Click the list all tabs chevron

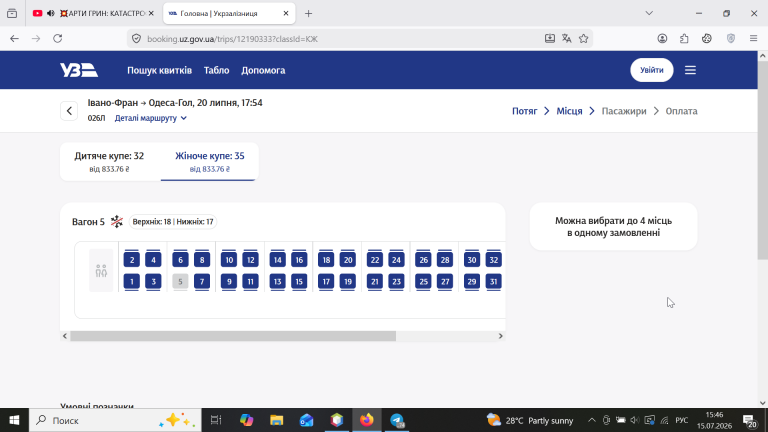tap(649, 13)
